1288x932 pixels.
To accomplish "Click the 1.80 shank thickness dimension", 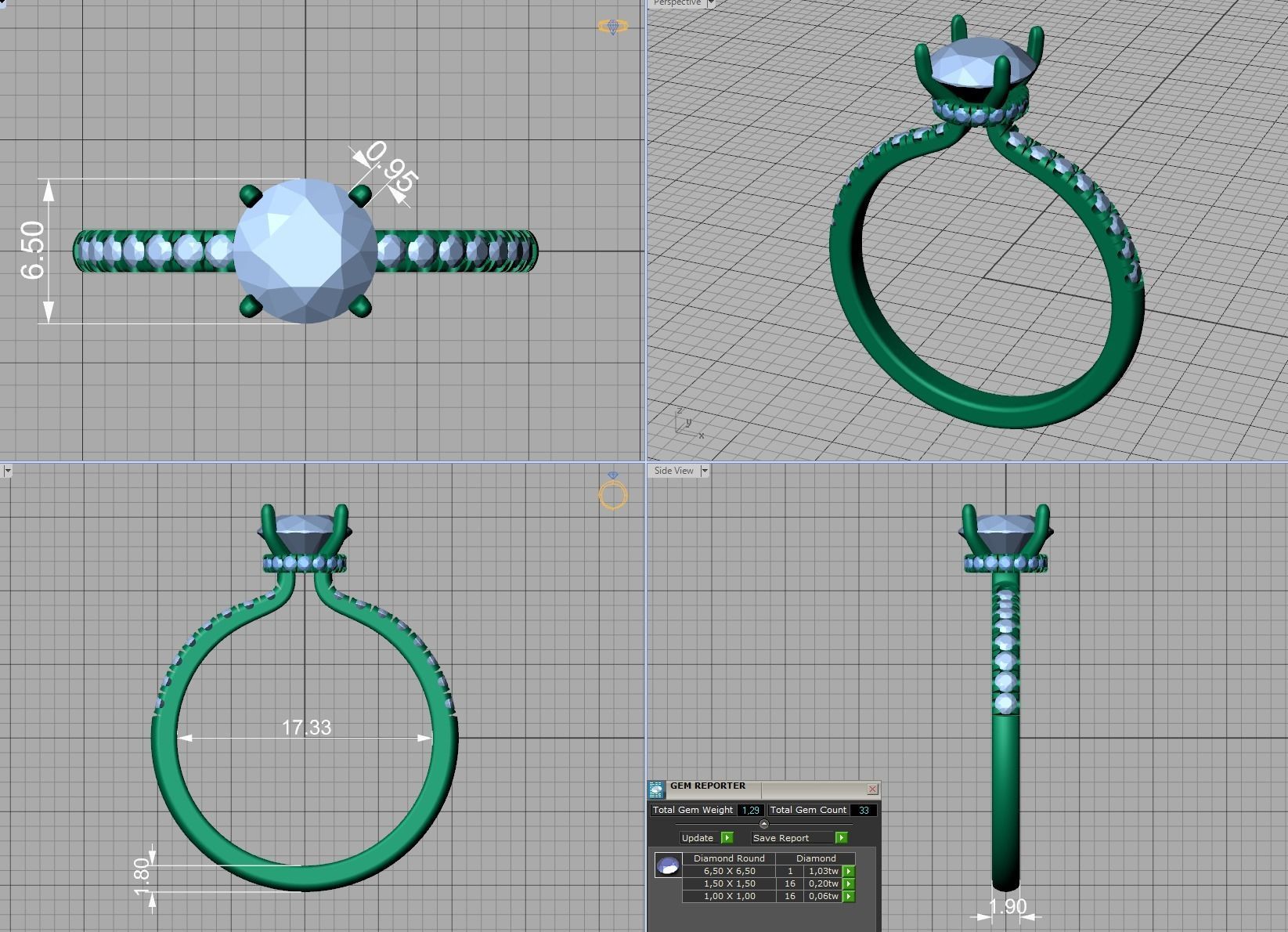I will click(x=142, y=878).
